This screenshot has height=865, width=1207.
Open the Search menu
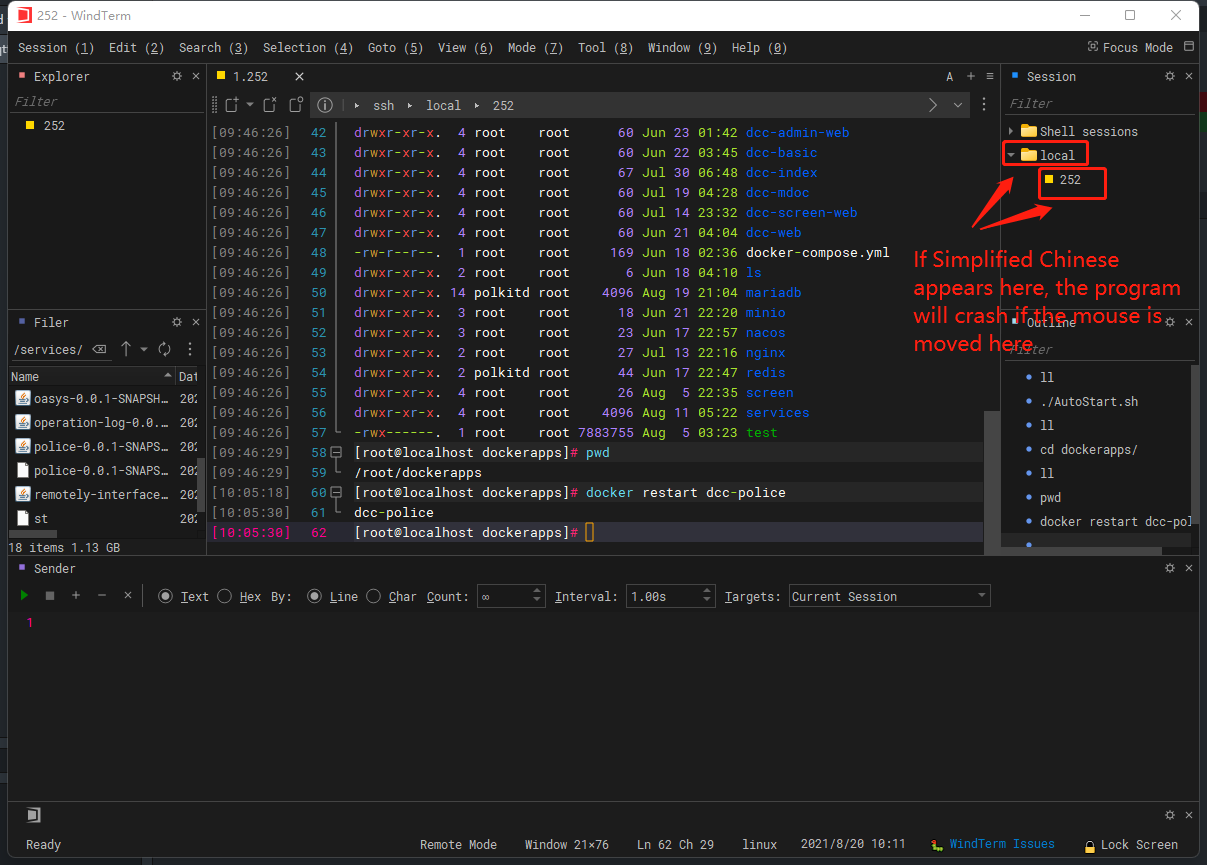213,47
